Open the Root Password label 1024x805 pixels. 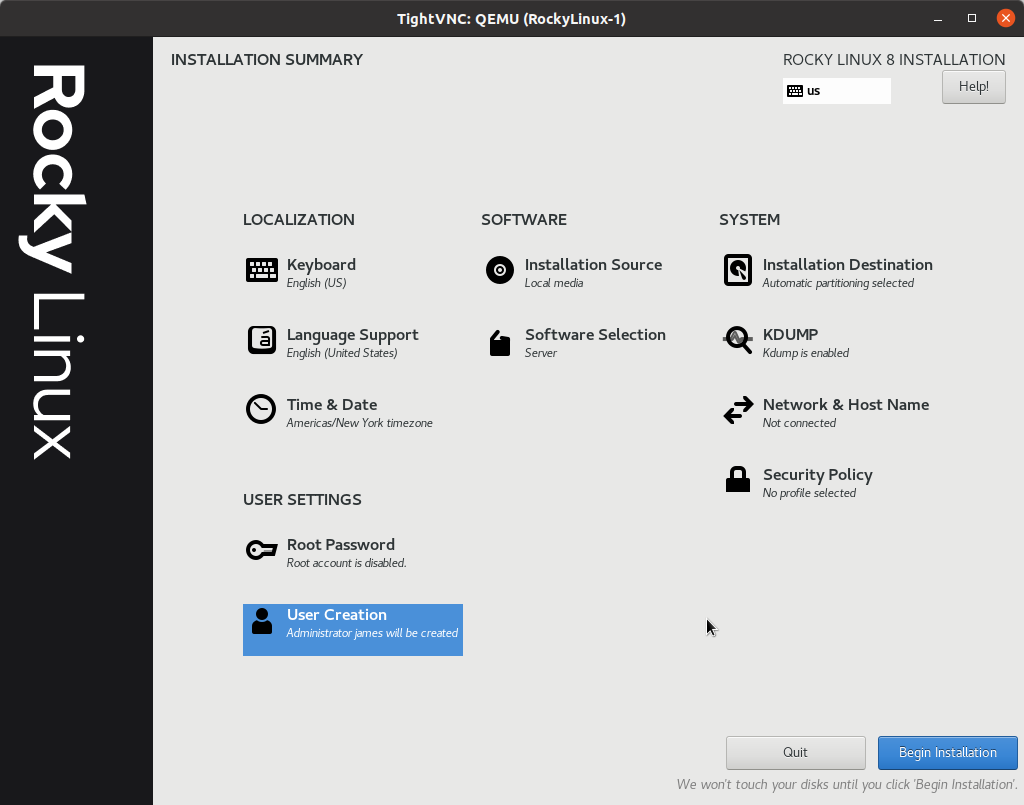coord(341,545)
